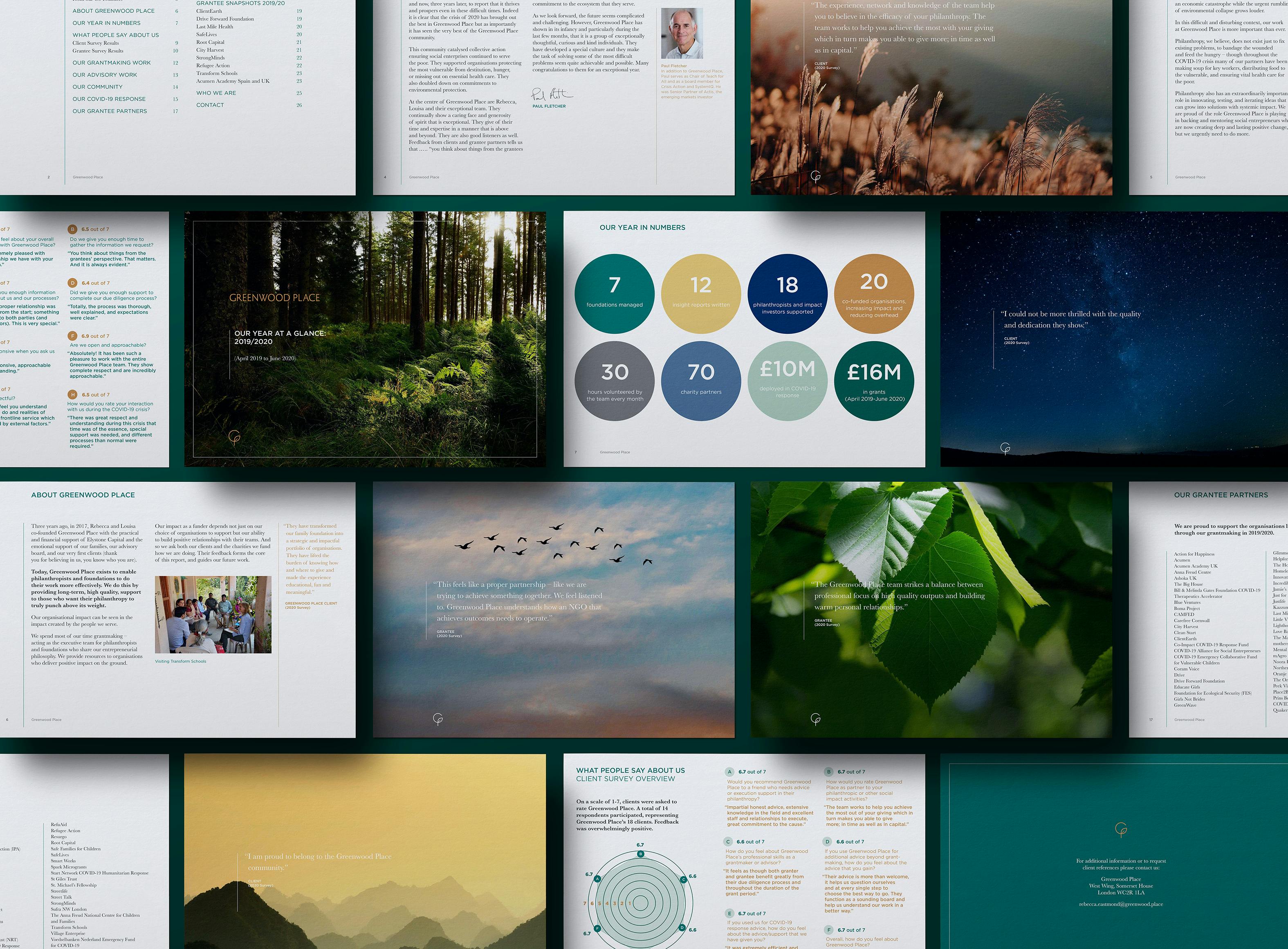Click the leaf logo on green leaves page
Image resolution: width=1288 pixels, height=949 pixels.
[x=815, y=719]
